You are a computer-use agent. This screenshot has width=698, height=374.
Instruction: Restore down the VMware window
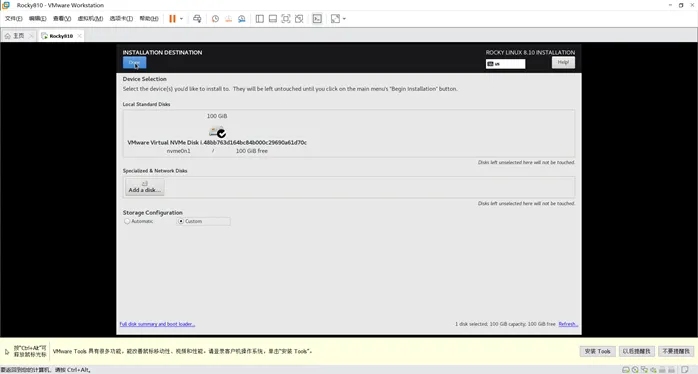(x=681, y=5)
